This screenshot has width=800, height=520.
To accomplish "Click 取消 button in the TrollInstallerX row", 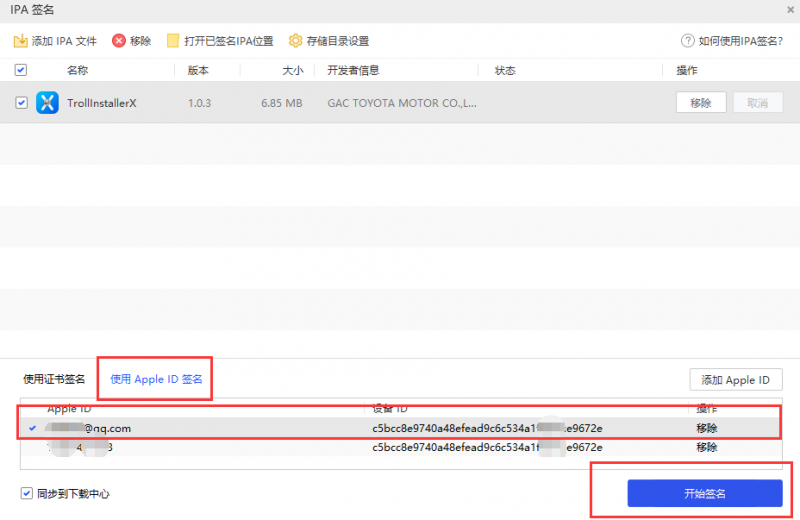I will 758,103.
